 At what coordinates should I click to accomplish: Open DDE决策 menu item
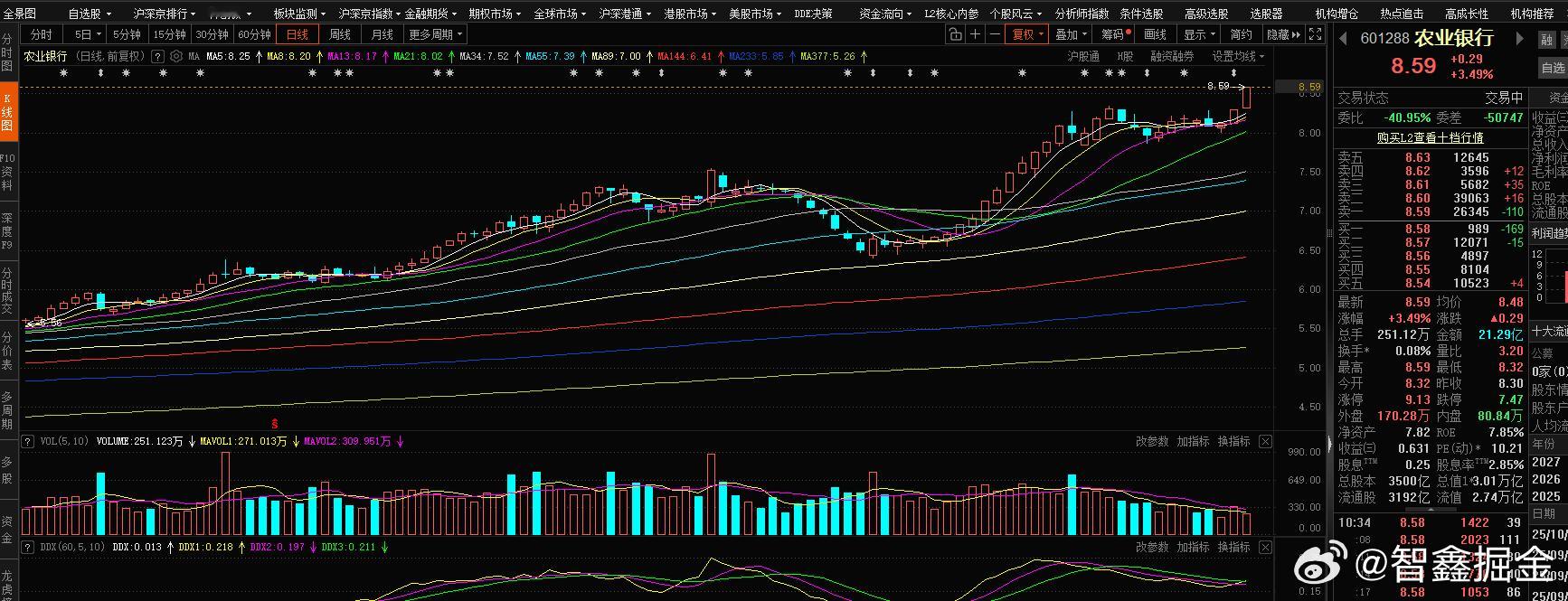click(x=813, y=14)
